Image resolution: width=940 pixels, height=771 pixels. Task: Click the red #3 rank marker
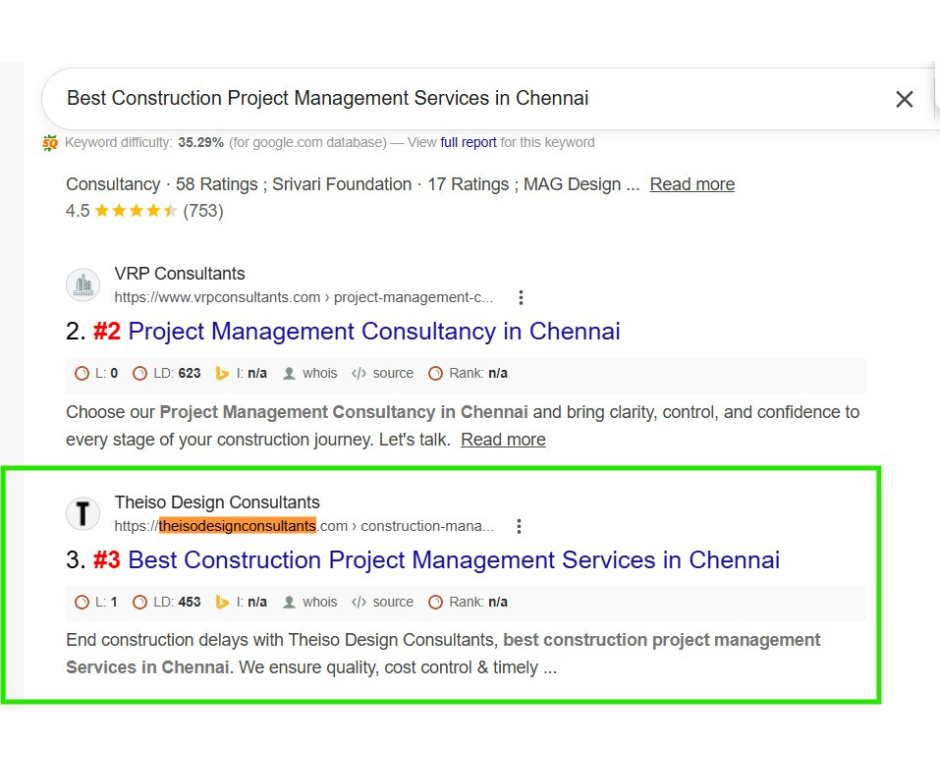(107, 560)
